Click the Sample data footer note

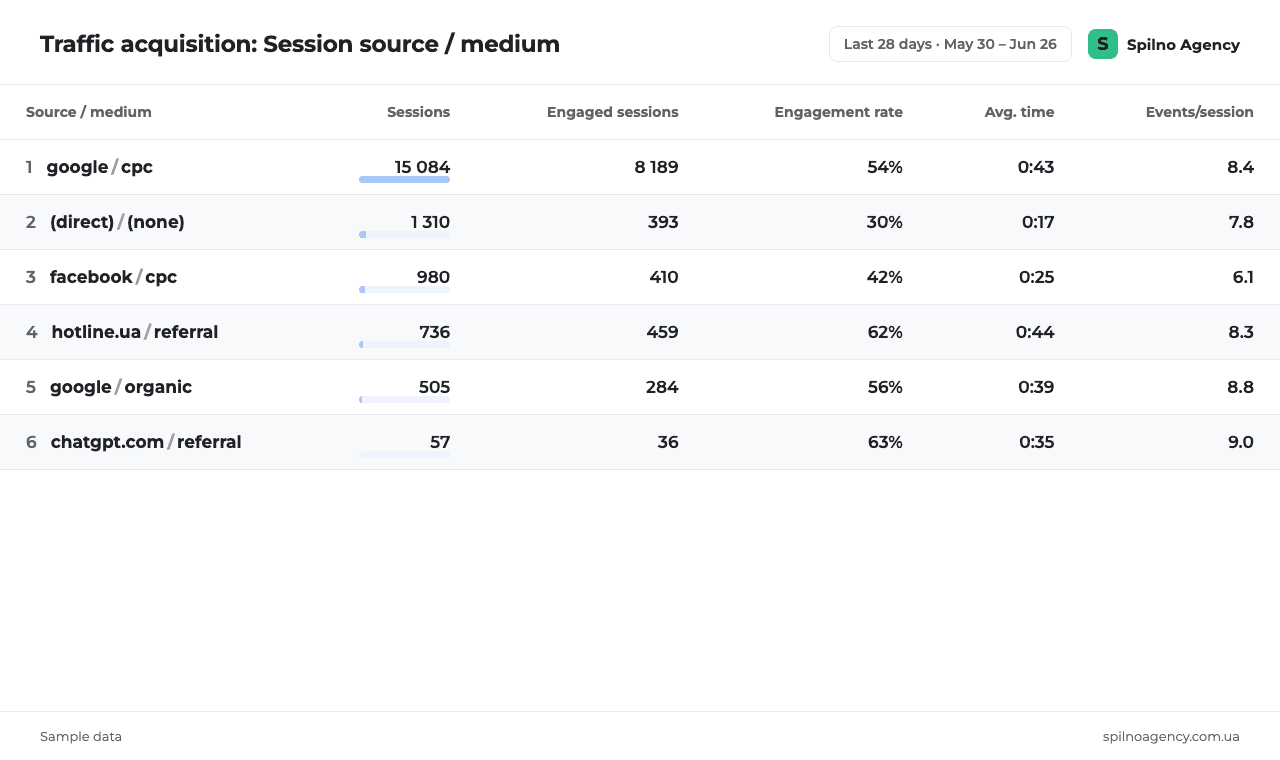81,736
